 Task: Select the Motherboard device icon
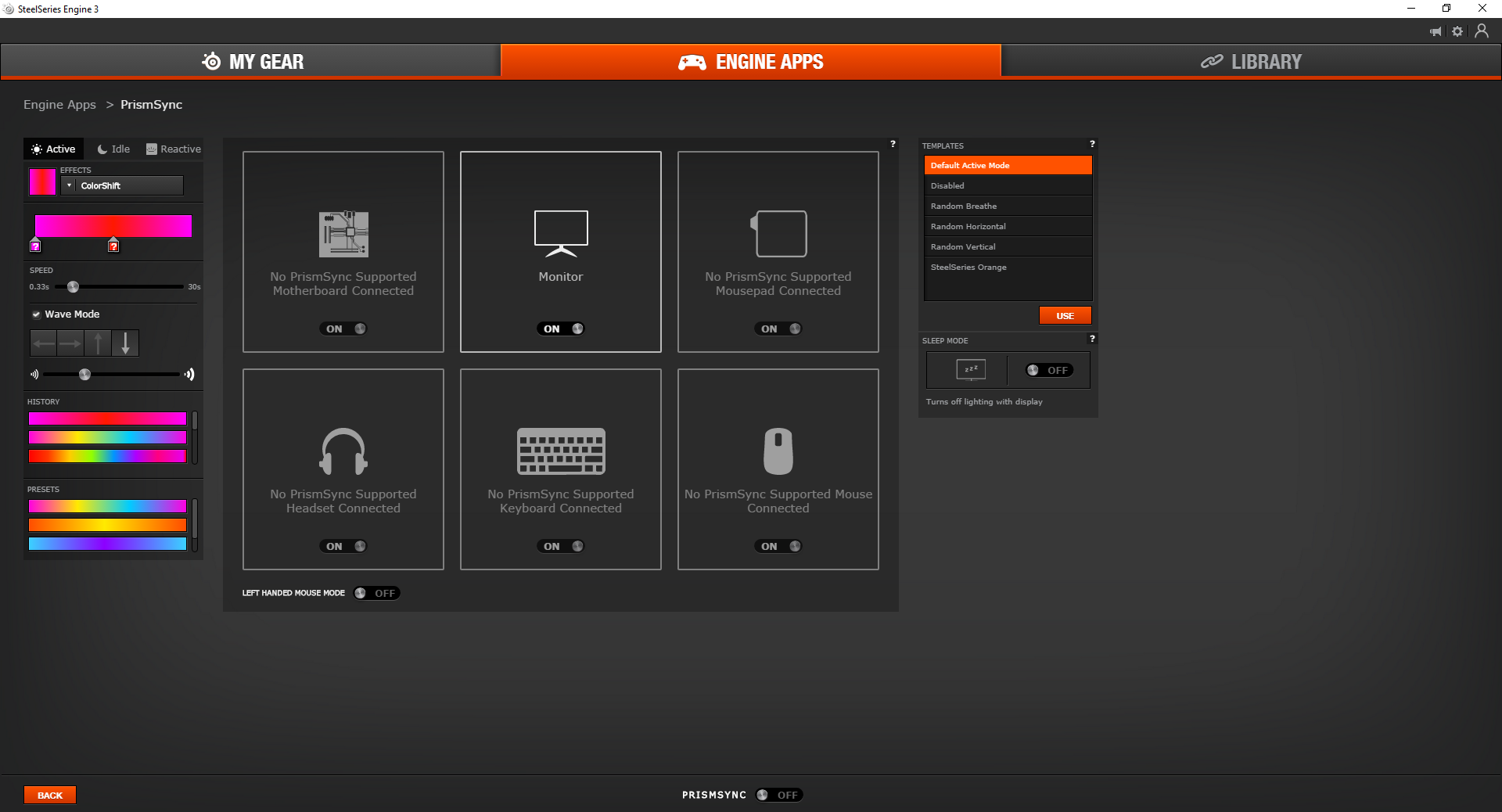[343, 234]
